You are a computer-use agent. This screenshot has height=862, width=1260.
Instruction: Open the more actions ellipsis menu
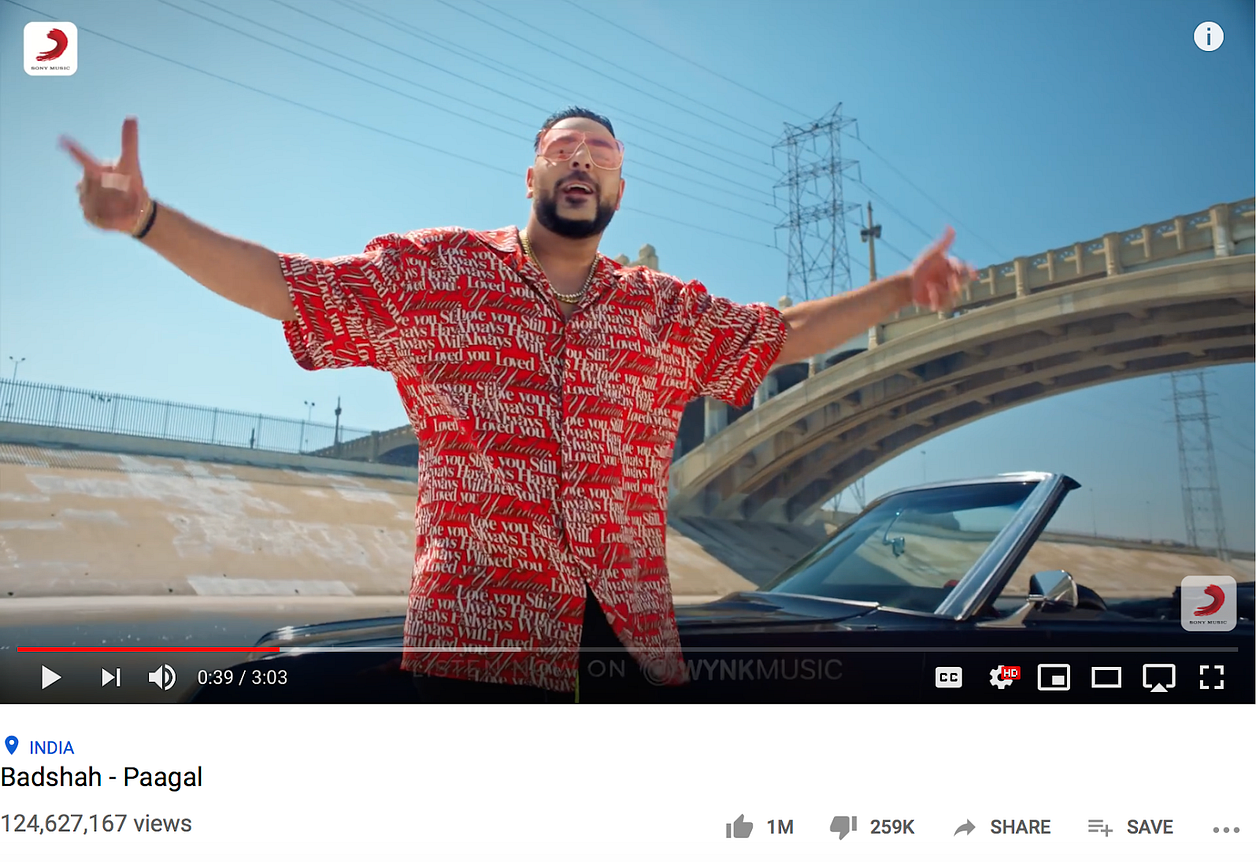[1226, 829]
